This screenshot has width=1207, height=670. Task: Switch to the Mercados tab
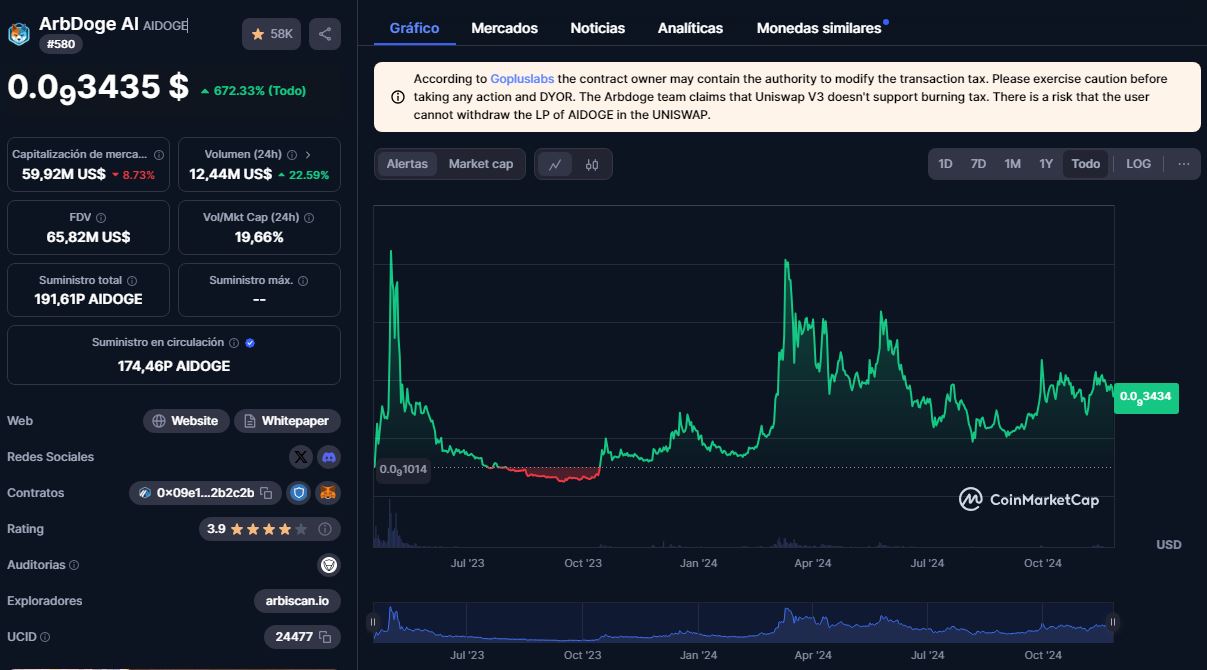[x=504, y=28]
